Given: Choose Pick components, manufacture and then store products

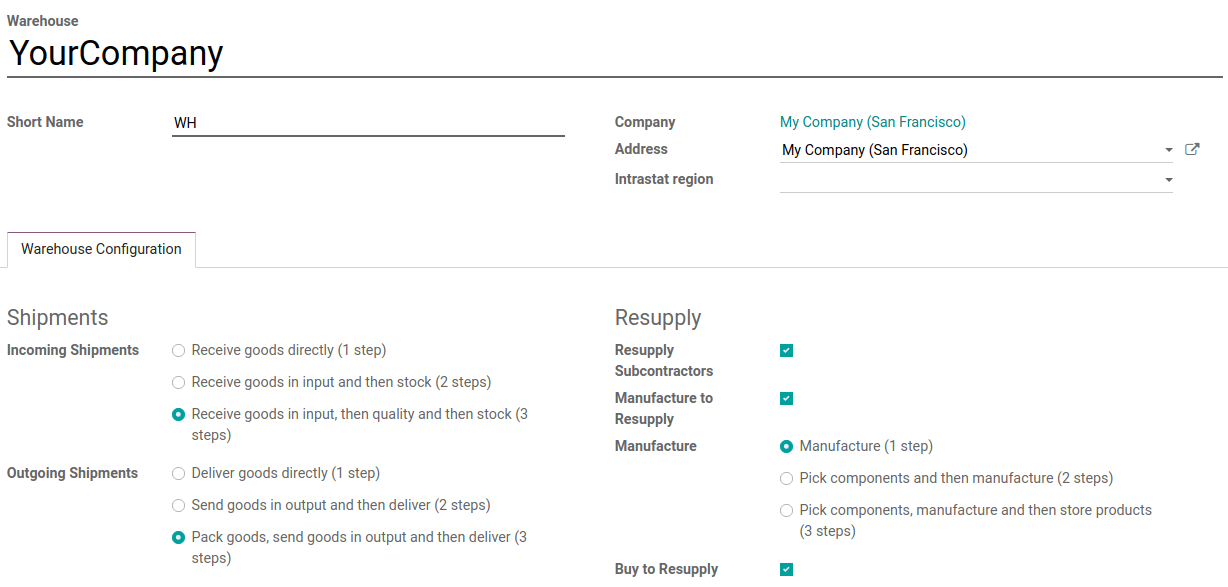Looking at the screenshot, I should (786, 510).
